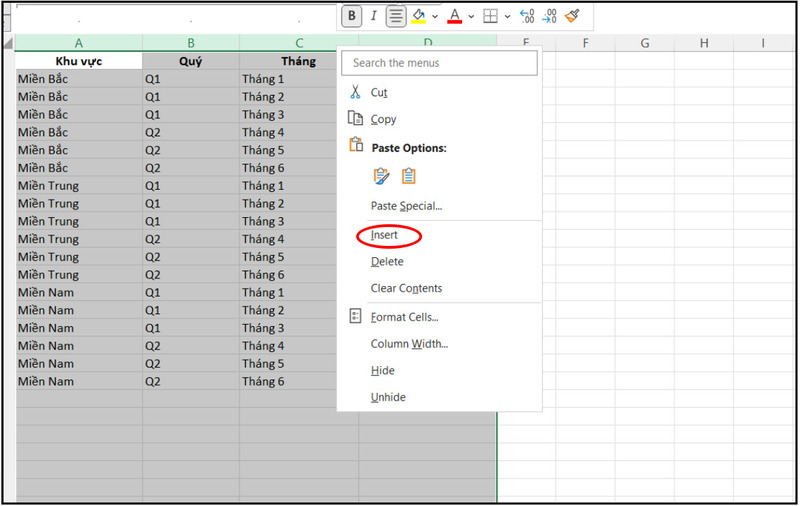Screen dimensions: 800x506
Task: Select the Format Painter brush
Action: click(572, 16)
